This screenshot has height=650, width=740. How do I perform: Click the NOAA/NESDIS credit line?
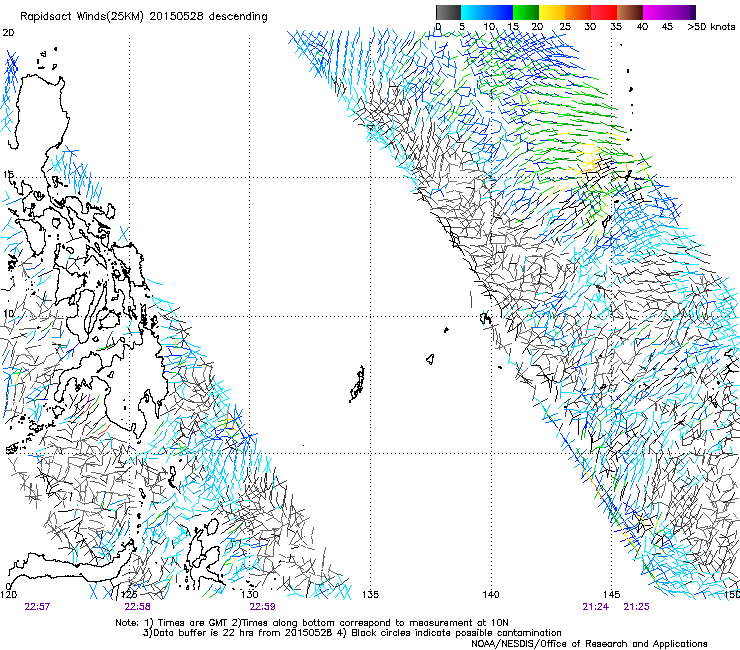[589, 644]
